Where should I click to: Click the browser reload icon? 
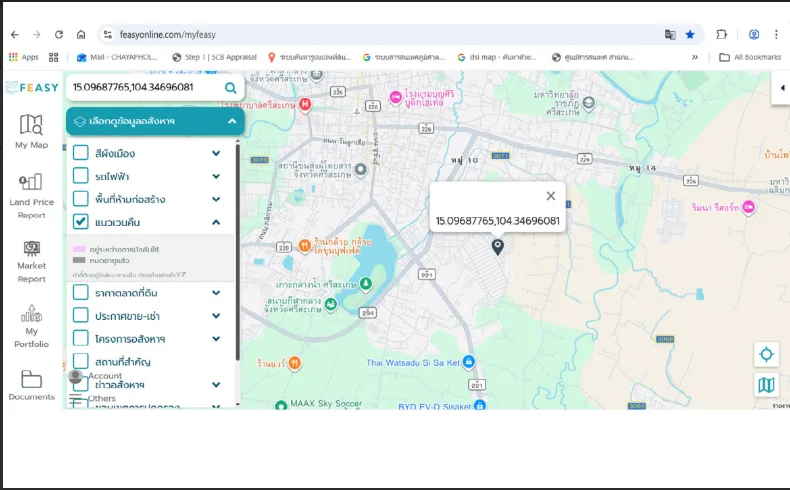59,35
